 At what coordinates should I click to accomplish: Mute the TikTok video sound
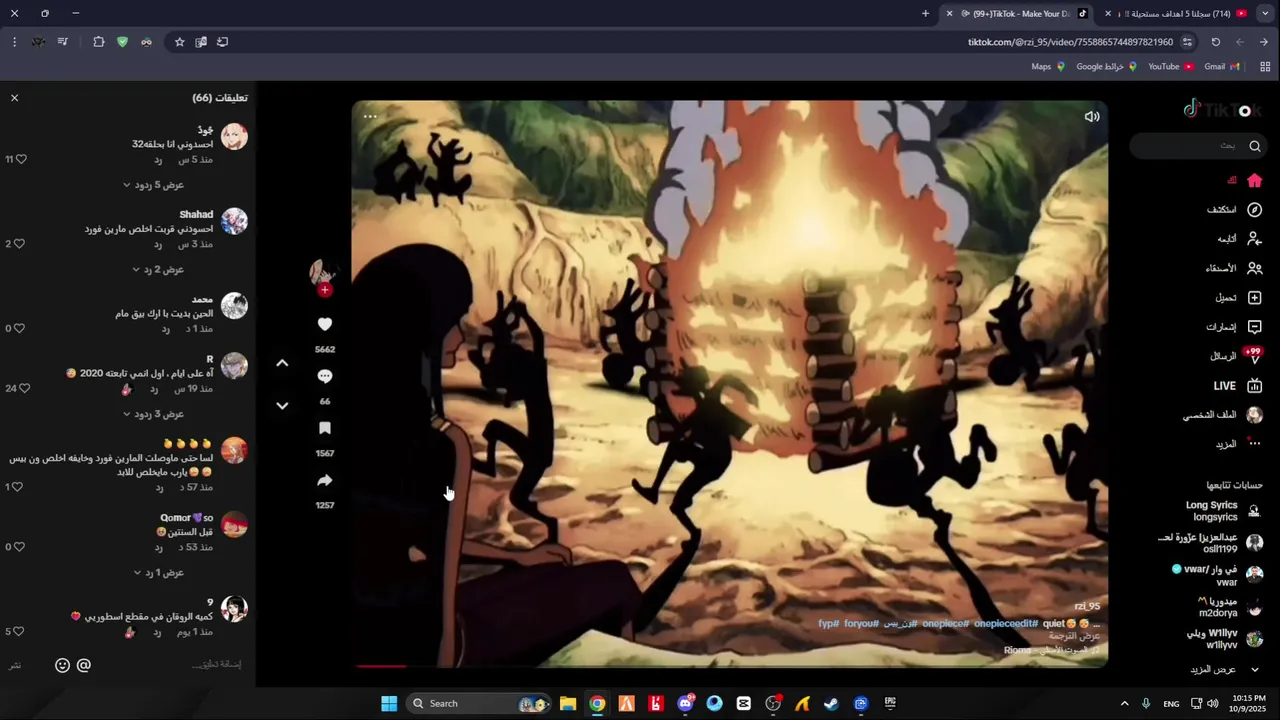[x=1092, y=116]
